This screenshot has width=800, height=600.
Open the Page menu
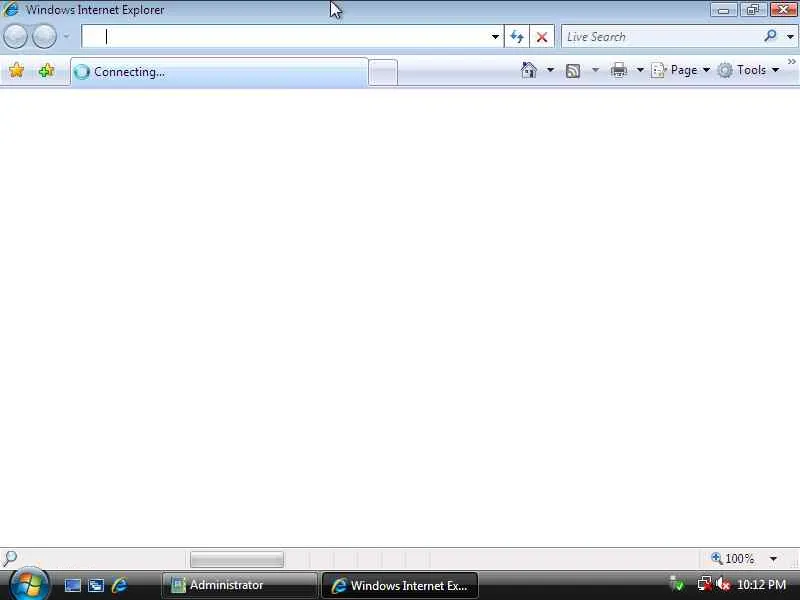(x=681, y=70)
